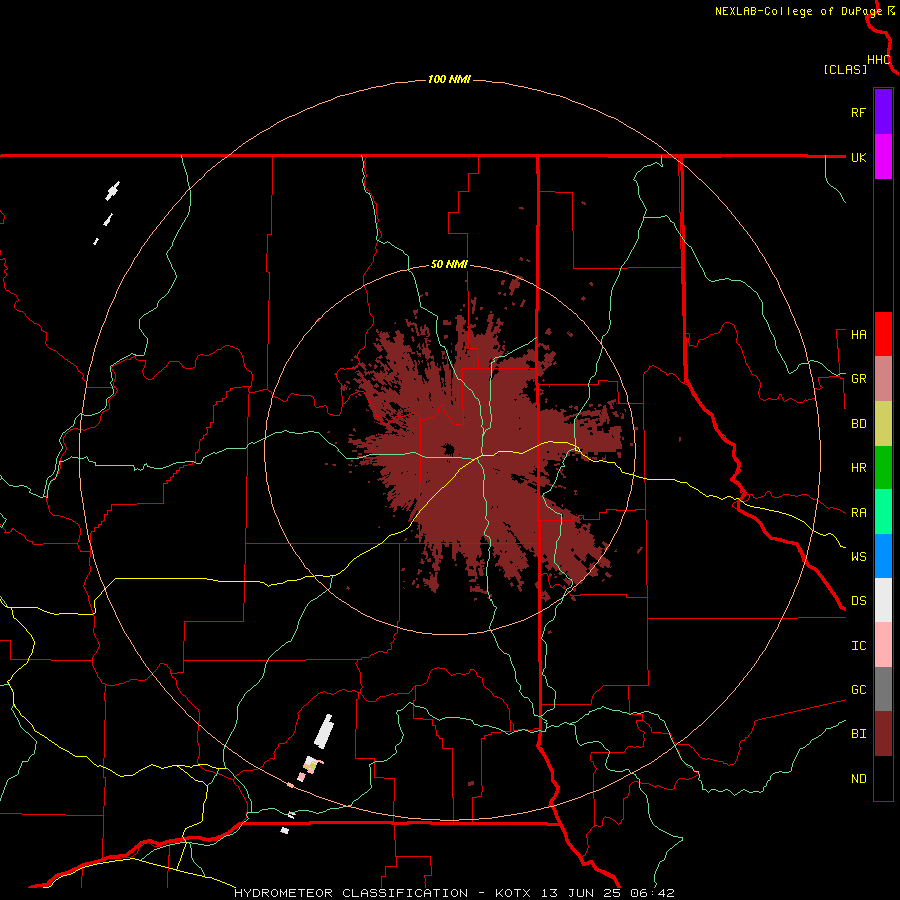Click the HR legend label
Screen dimensions: 900x900
click(x=858, y=468)
